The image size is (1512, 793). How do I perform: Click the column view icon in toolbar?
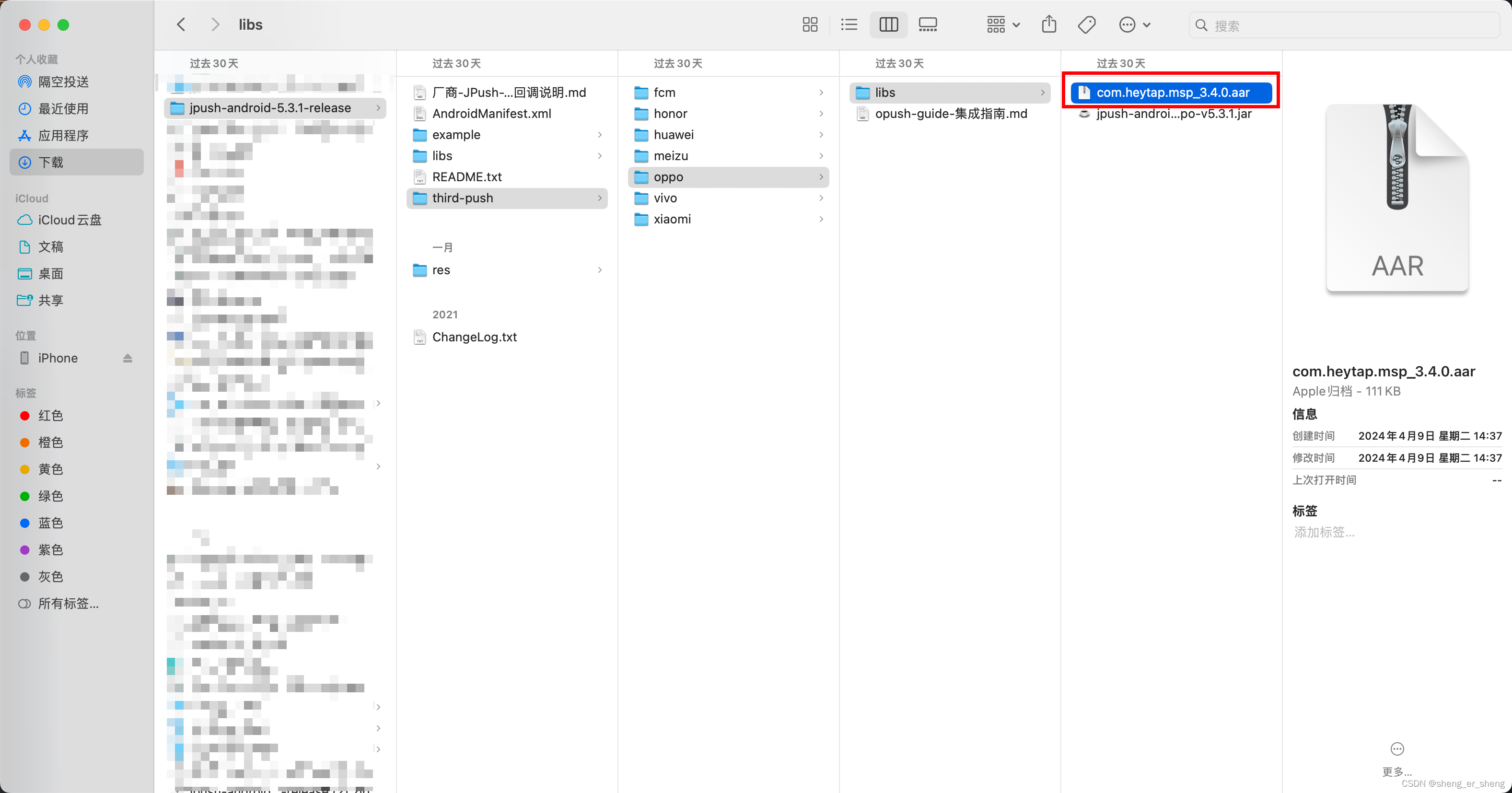coord(888,25)
